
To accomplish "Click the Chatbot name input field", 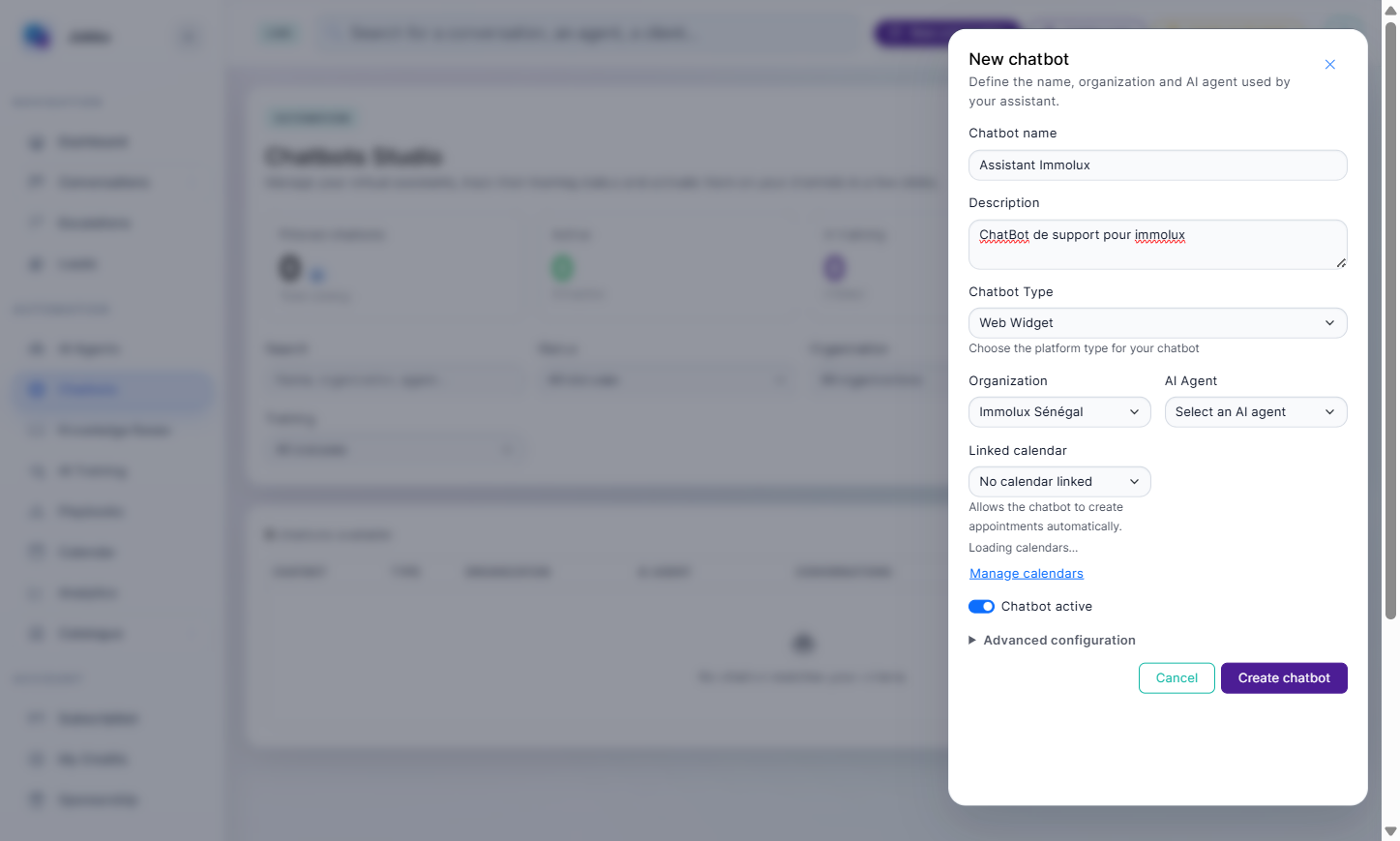I will [x=1158, y=165].
